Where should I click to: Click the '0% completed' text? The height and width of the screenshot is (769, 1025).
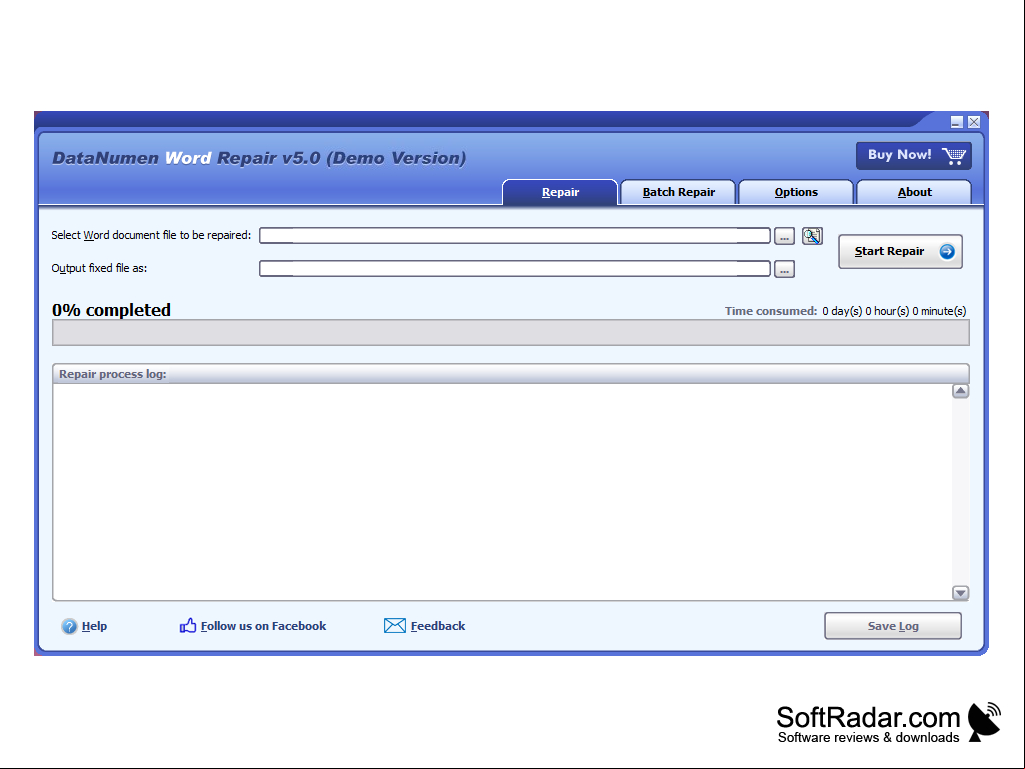[x=111, y=310]
